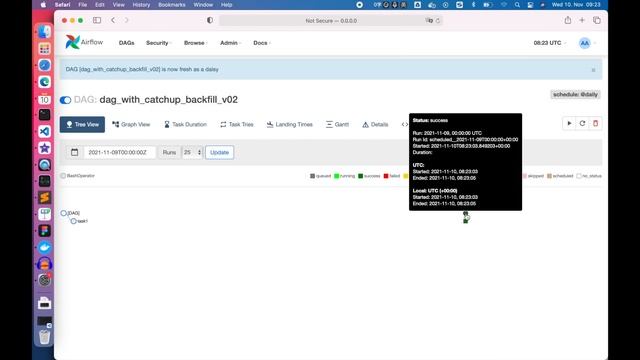Click the skipped status legend swatch
The width and height of the screenshot is (640, 360).
pos(524,176)
